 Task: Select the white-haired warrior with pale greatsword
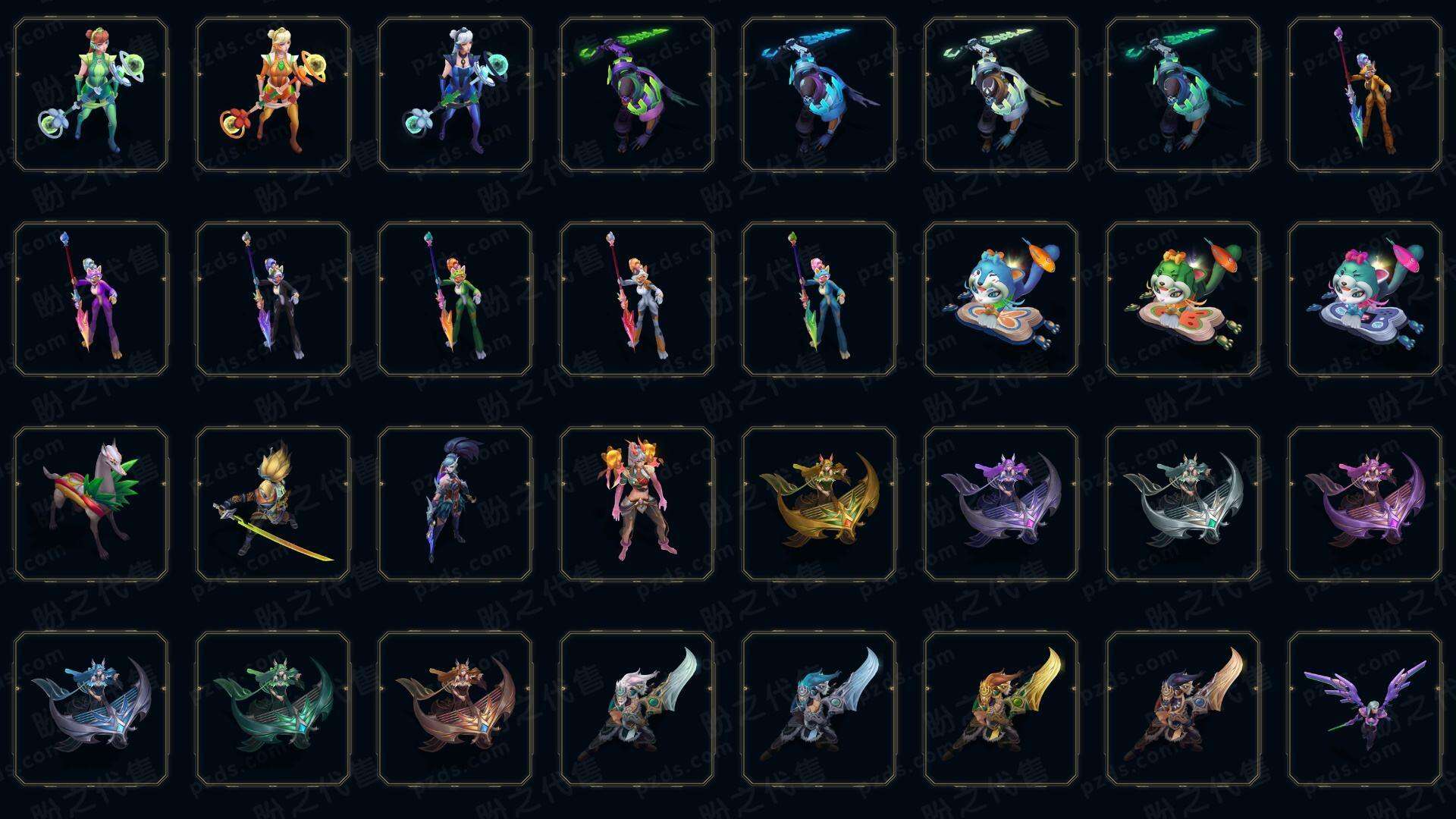point(637,708)
